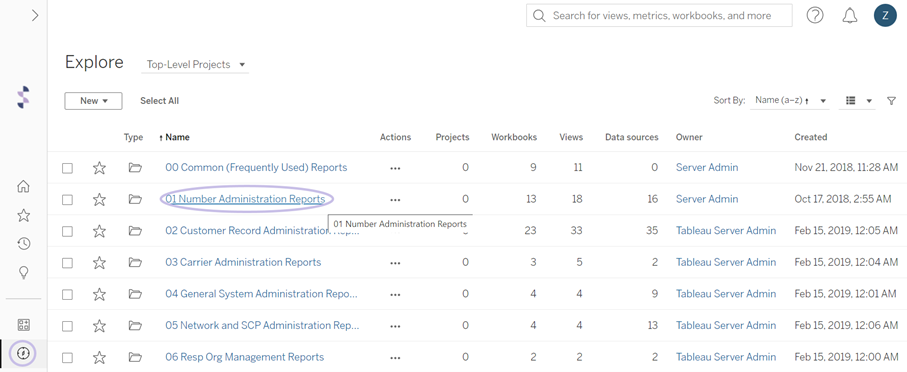Viewport: 907px width, 372px height.
Task: Check the 03 Carrier Administration row checkbox
Action: [x=68, y=263]
